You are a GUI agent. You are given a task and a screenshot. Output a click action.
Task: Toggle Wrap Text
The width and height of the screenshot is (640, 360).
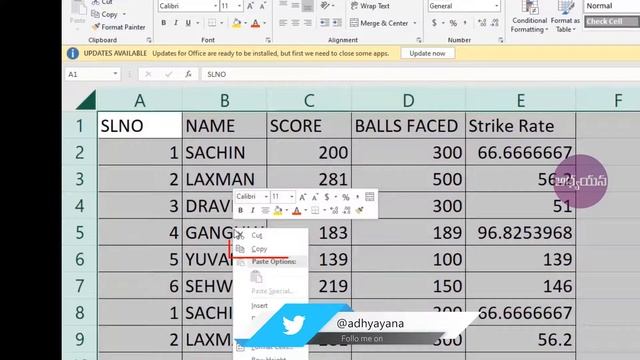(x=370, y=6)
